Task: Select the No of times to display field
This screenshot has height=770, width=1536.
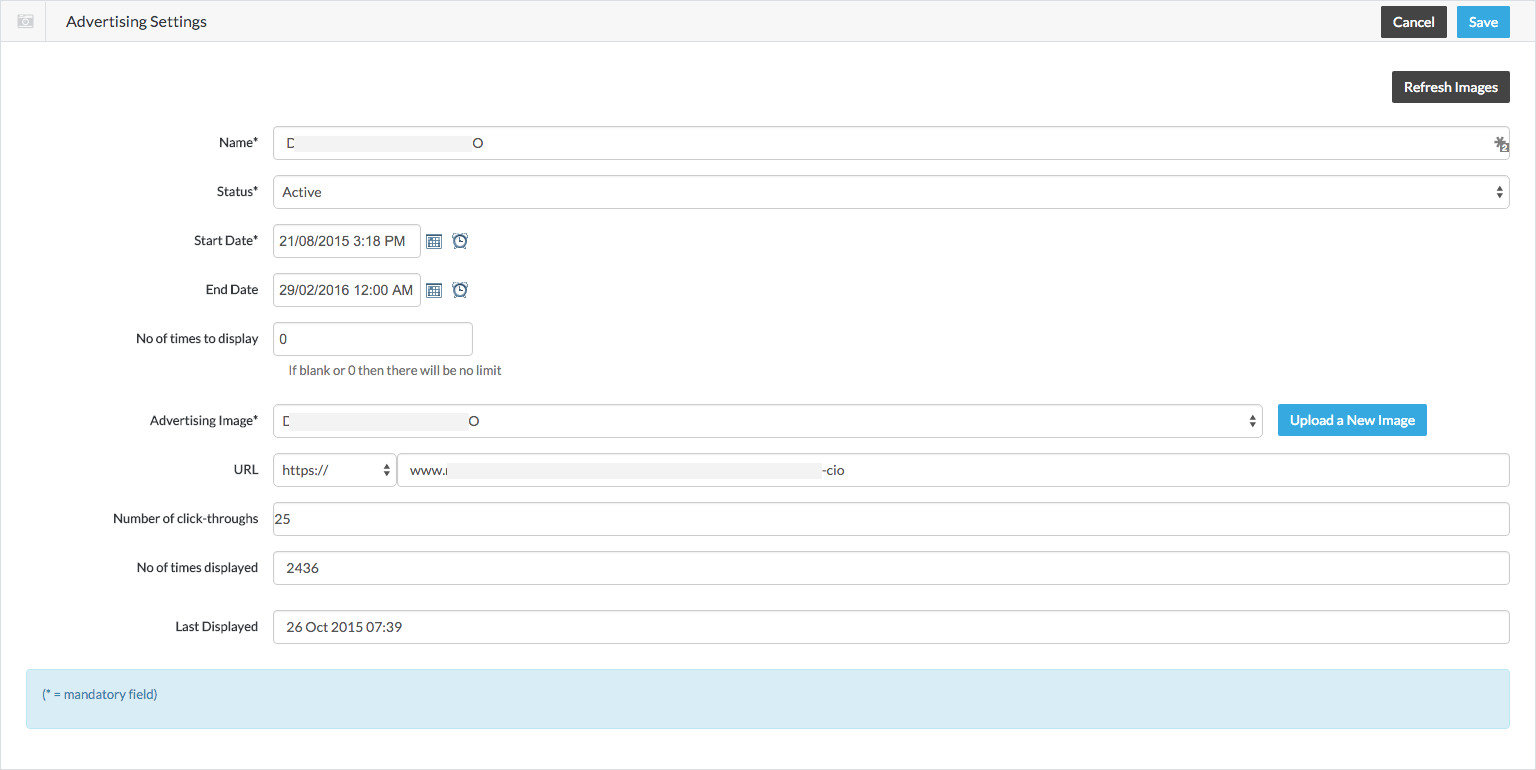Action: point(372,338)
